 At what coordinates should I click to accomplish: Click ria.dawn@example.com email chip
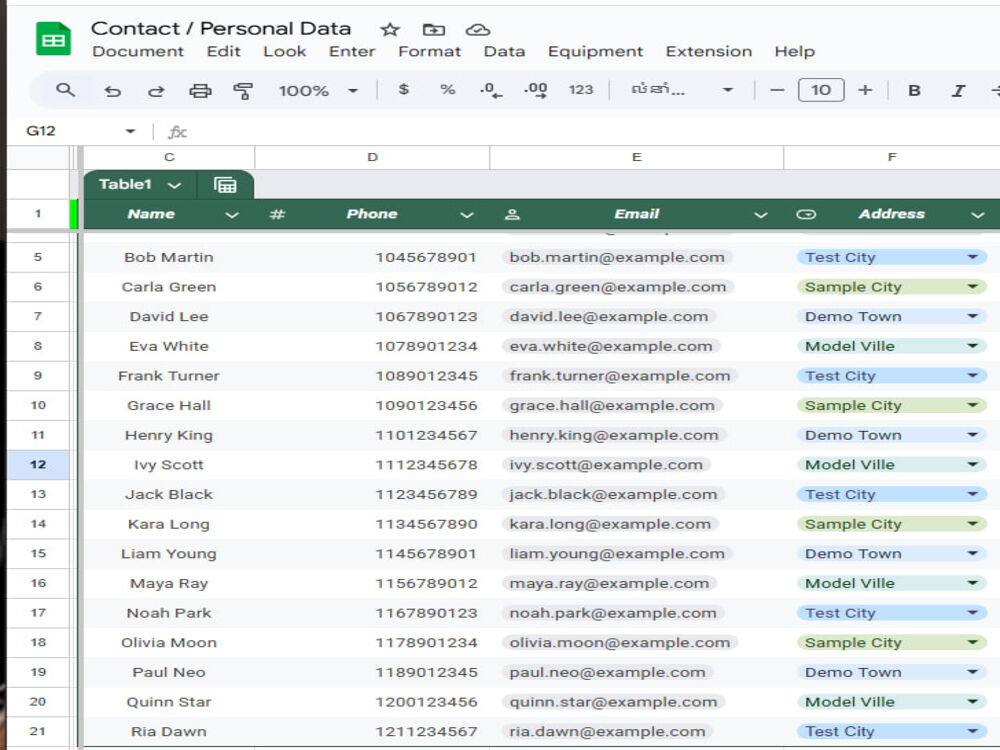[x=607, y=732]
